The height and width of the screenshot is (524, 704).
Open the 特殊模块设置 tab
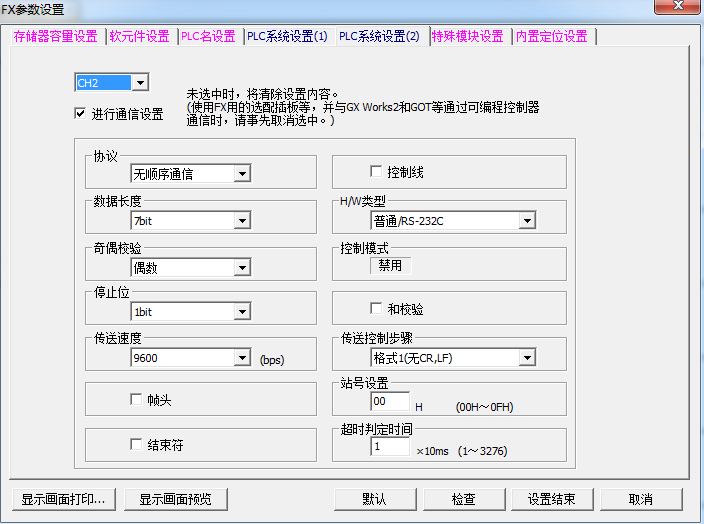(x=467, y=36)
